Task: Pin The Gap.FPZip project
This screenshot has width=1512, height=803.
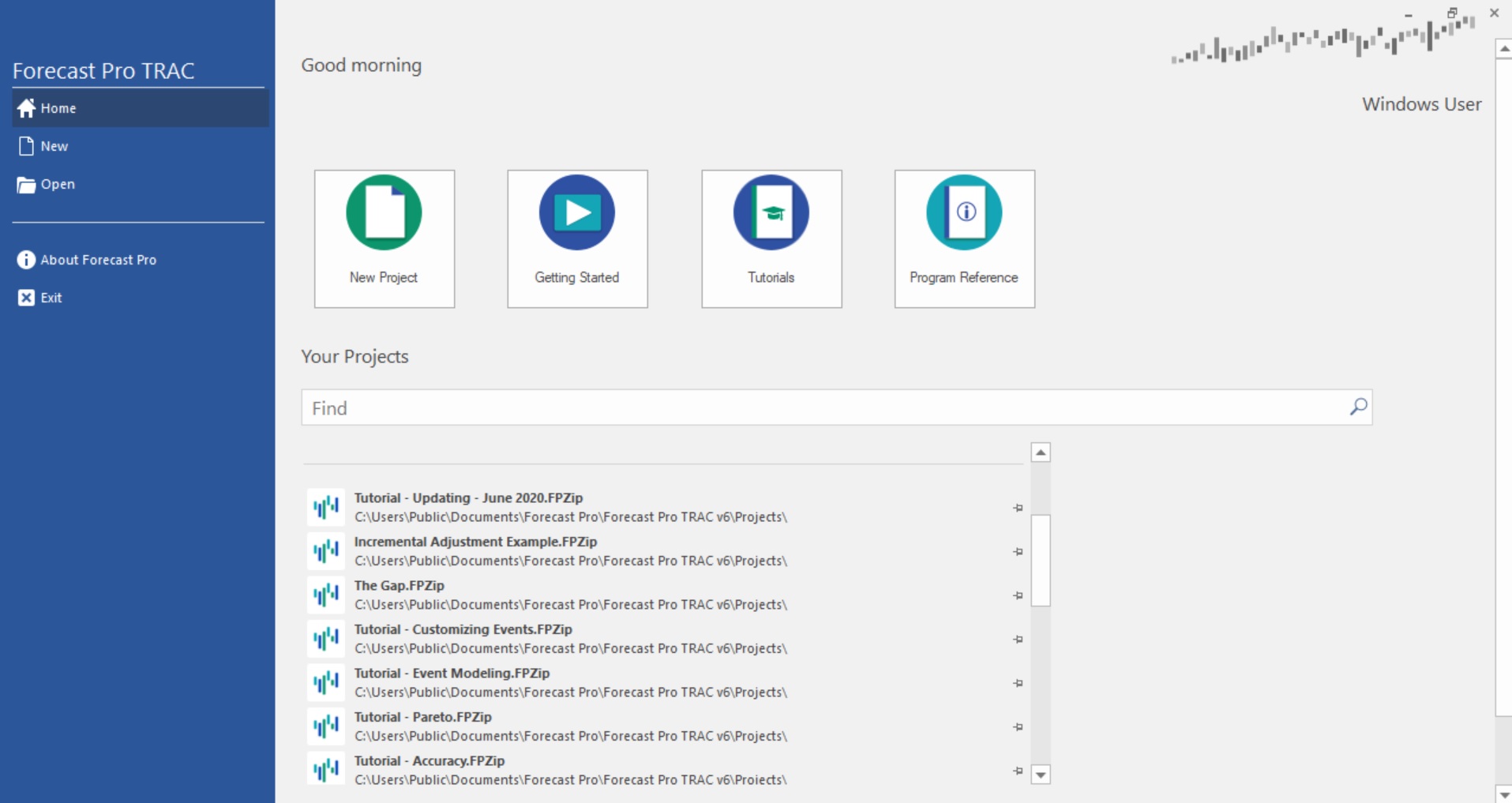Action: click(1018, 595)
